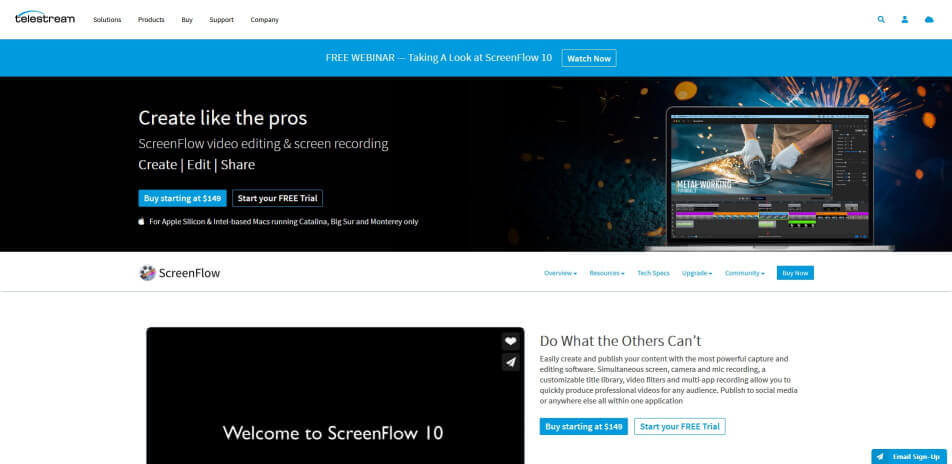The width and height of the screenshot is (952, 464).
Task: Click lower Start your FREE Trial button
Action: coord(680,426)
